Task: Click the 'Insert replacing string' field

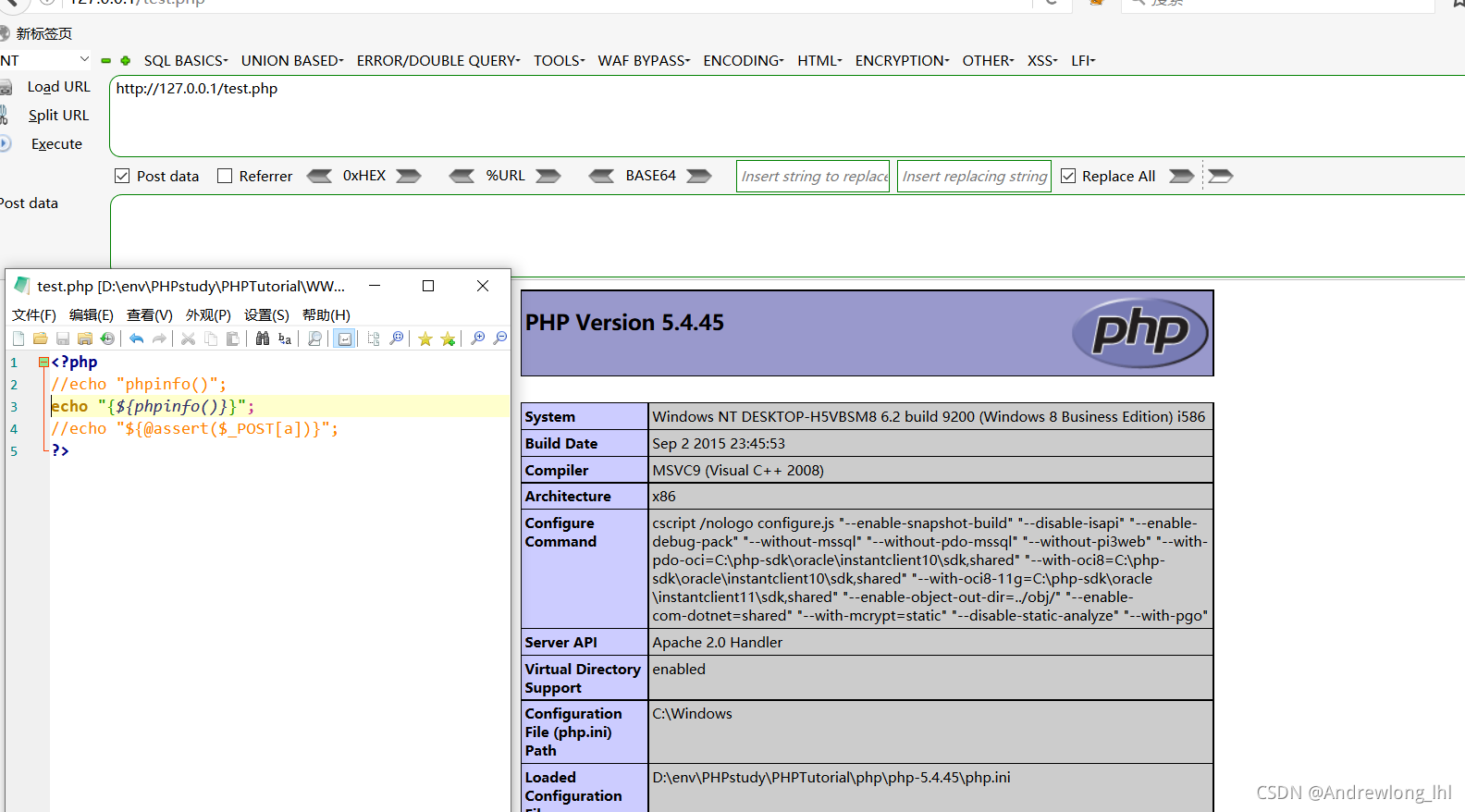Action: coord(974,176)
